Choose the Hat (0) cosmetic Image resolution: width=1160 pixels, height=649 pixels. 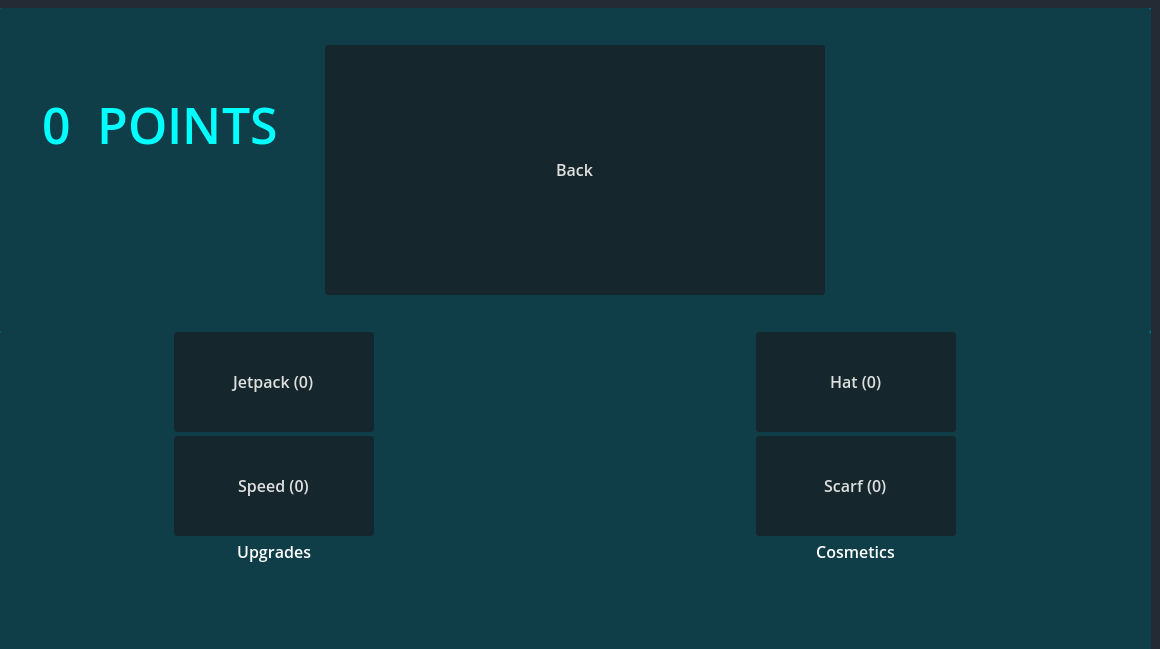click(x=856, y=382)
